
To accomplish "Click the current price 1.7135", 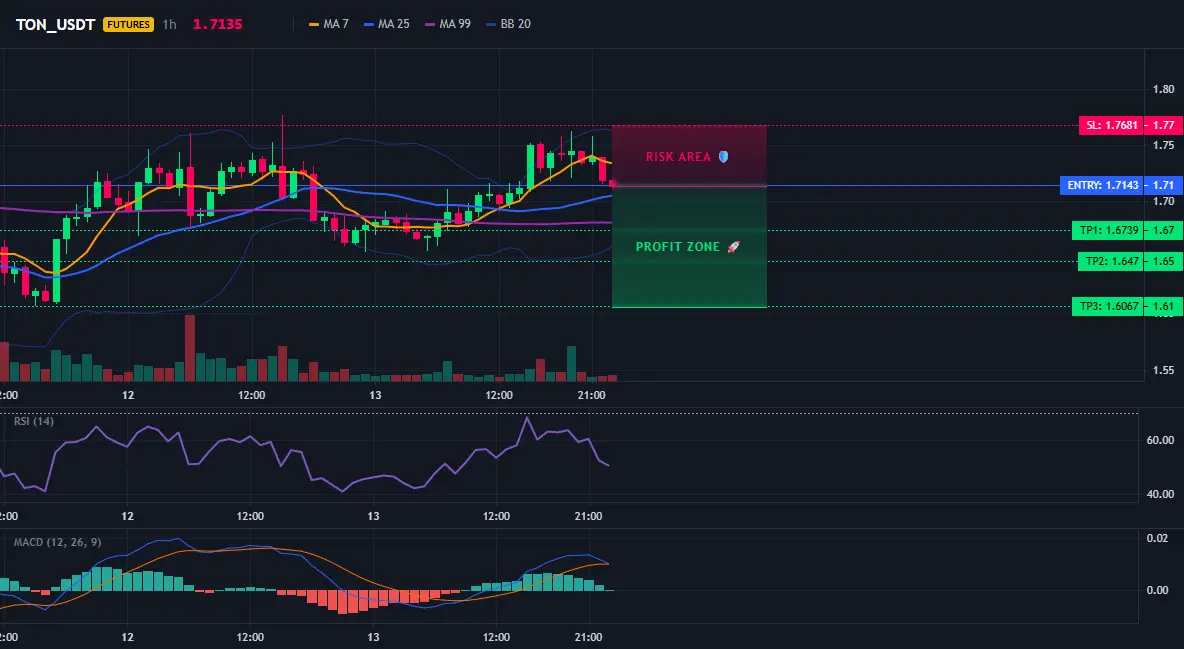I will (x=217, y=24).
